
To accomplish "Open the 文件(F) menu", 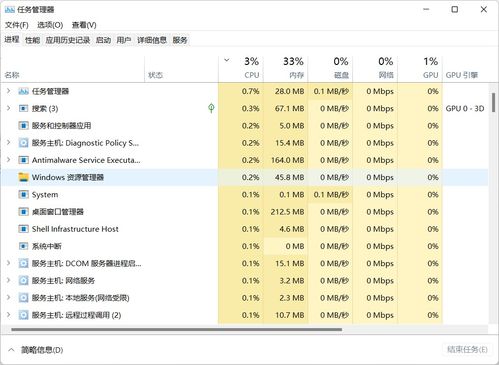I will coord(17,25).
